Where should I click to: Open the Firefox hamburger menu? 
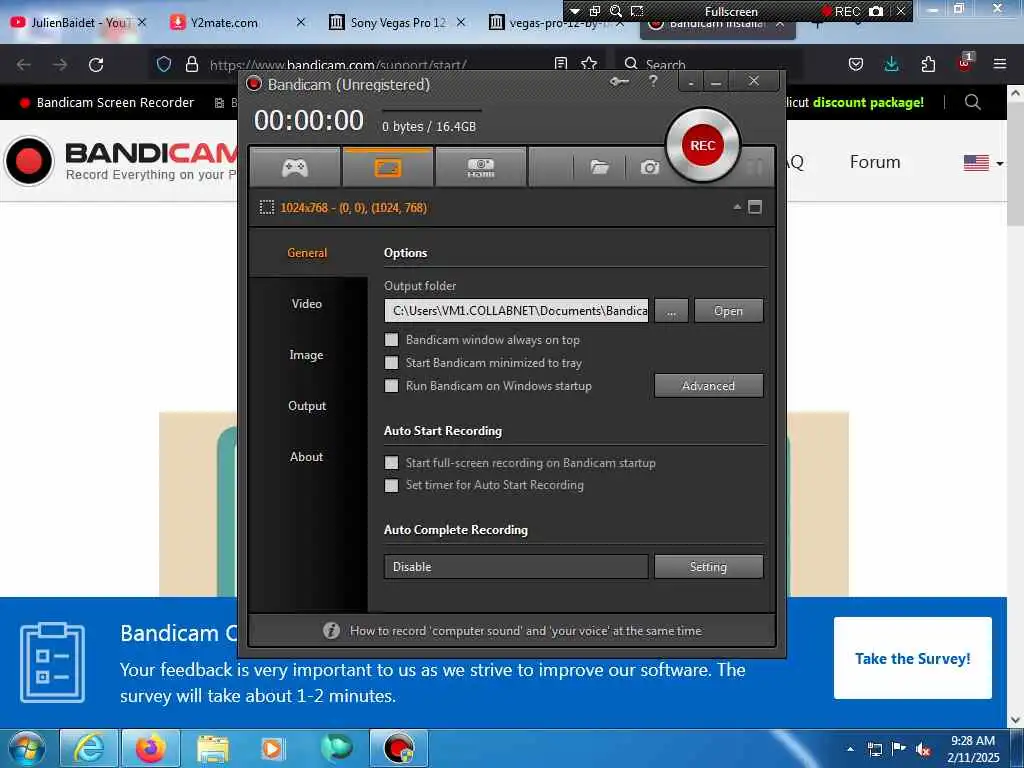tap(1000, 64)
